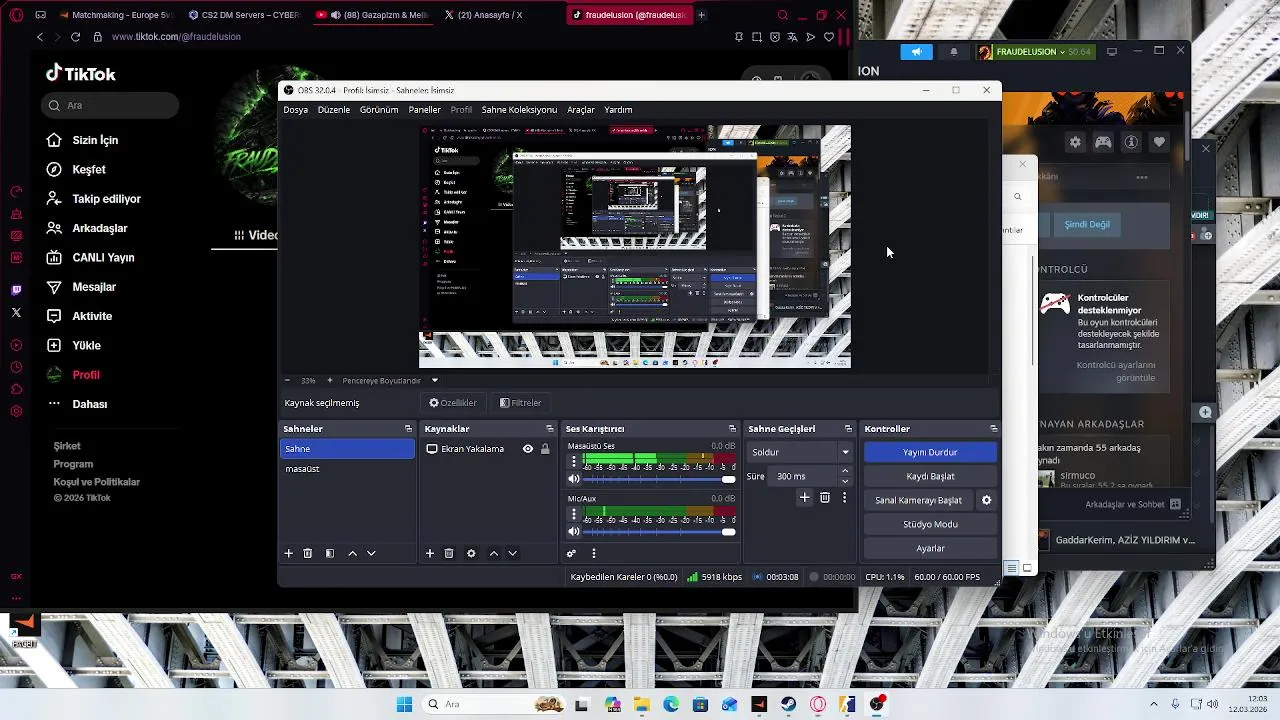Add a scene transition with plus icon
The width and height of the screenshot is (1280, 720).
[804, 497]
